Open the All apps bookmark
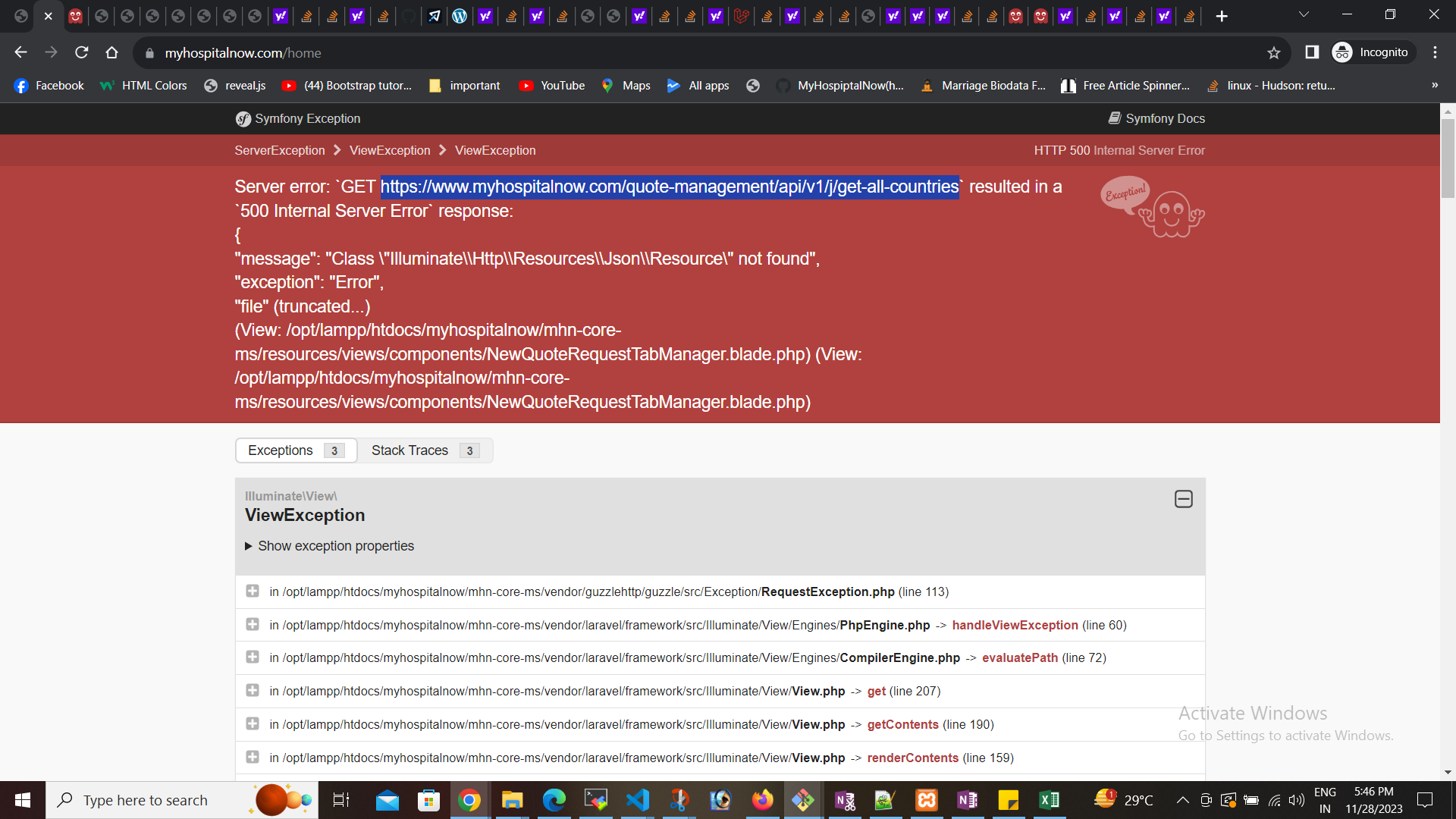 tap(698, 86)
